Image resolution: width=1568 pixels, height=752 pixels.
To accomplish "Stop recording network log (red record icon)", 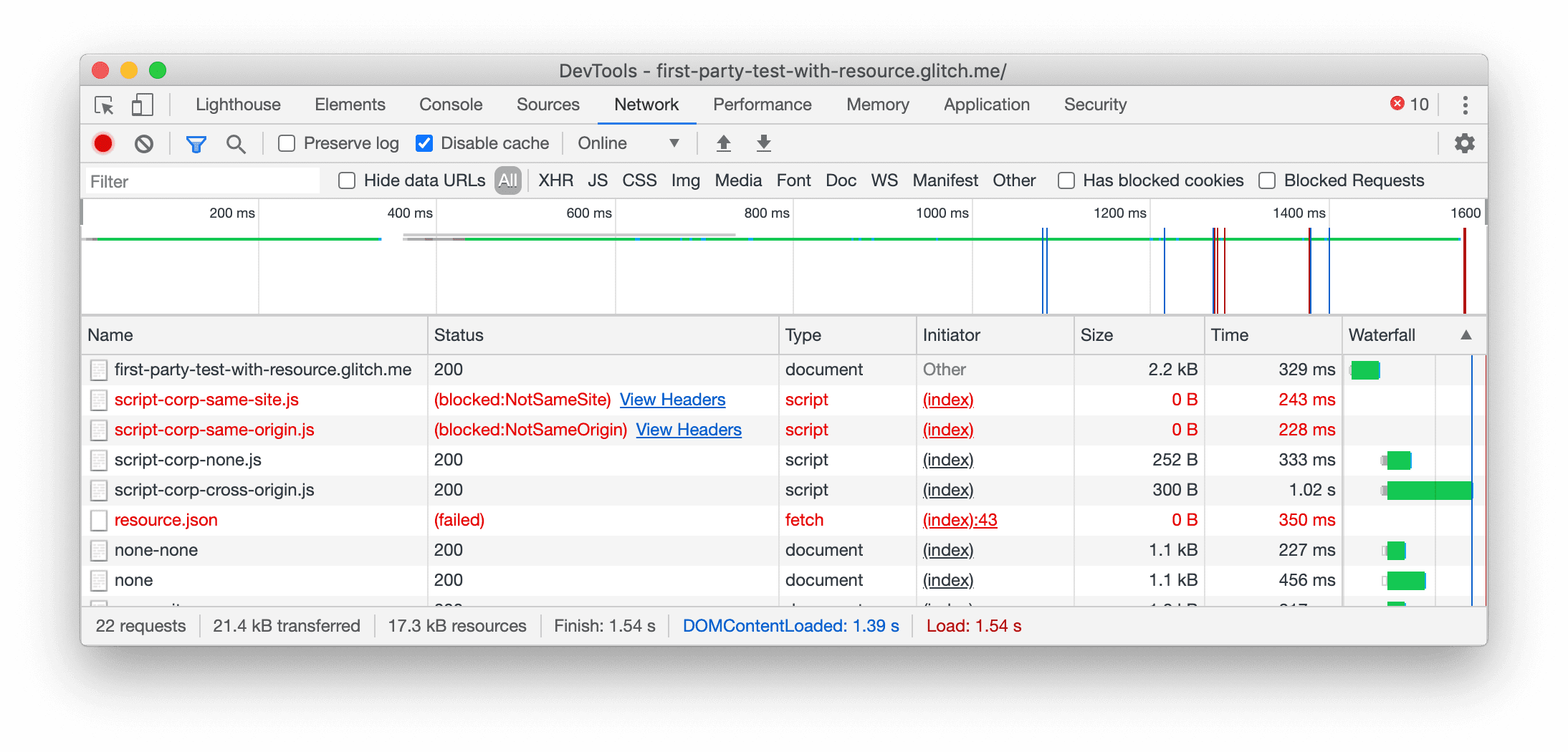I will coord(102,143).
